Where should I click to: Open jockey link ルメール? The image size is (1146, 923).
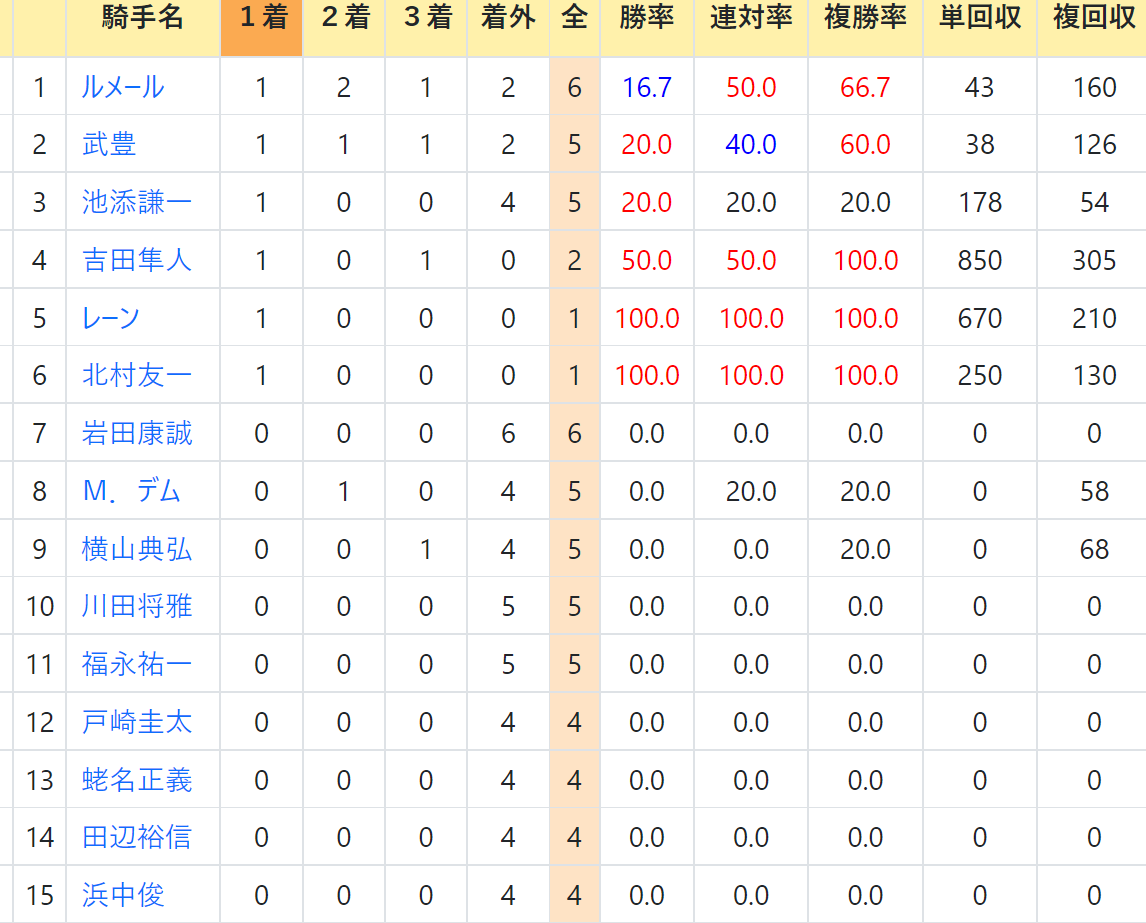pos(123,87)
